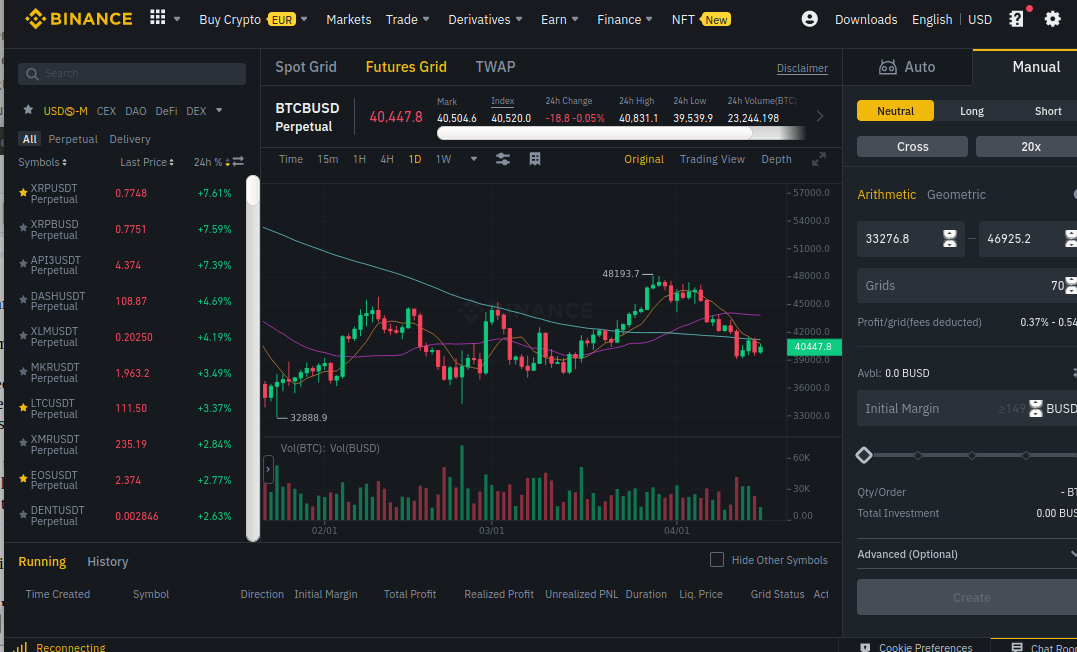Open the Disclaimer link
The image size is (1077, 652).
pos(802,68)
